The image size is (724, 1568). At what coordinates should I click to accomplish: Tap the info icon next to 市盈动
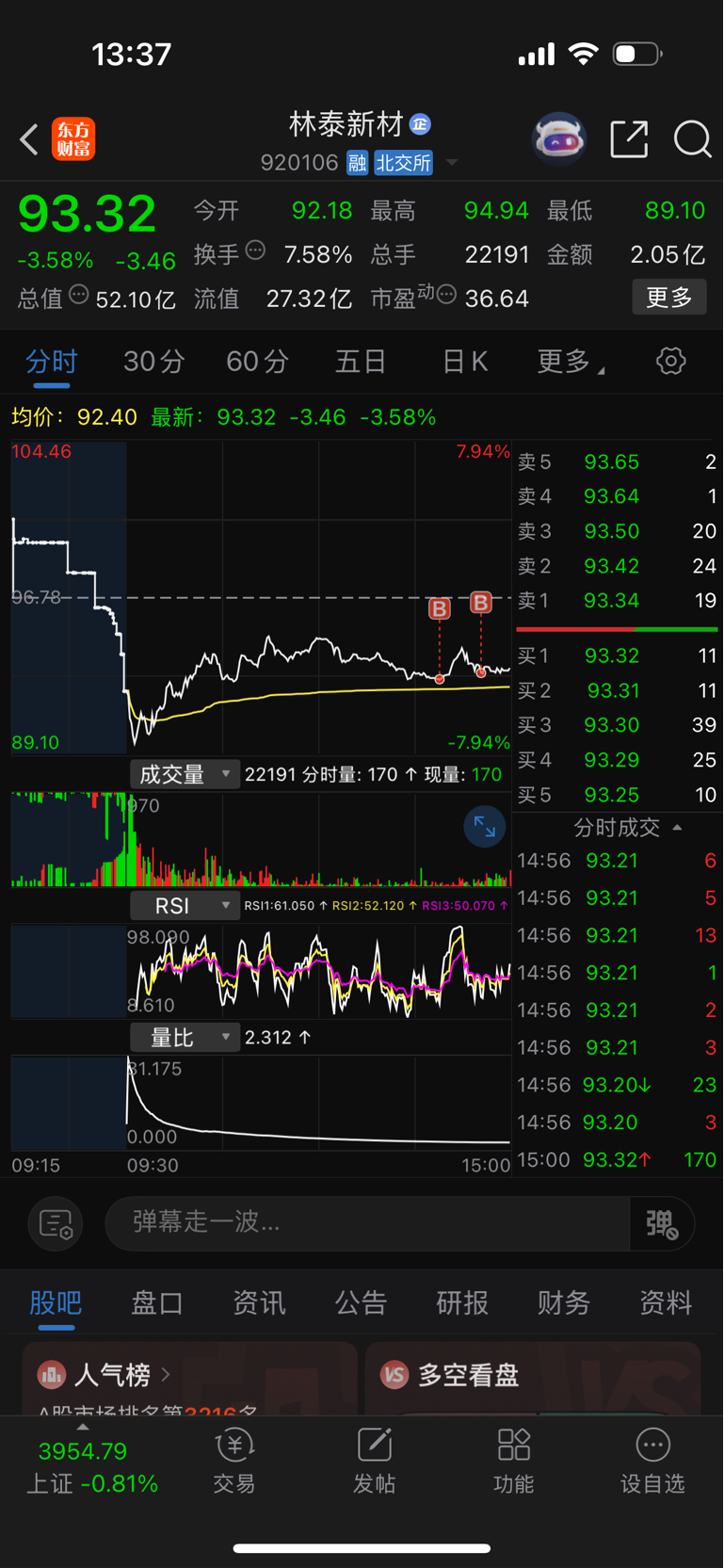point(447,295)
